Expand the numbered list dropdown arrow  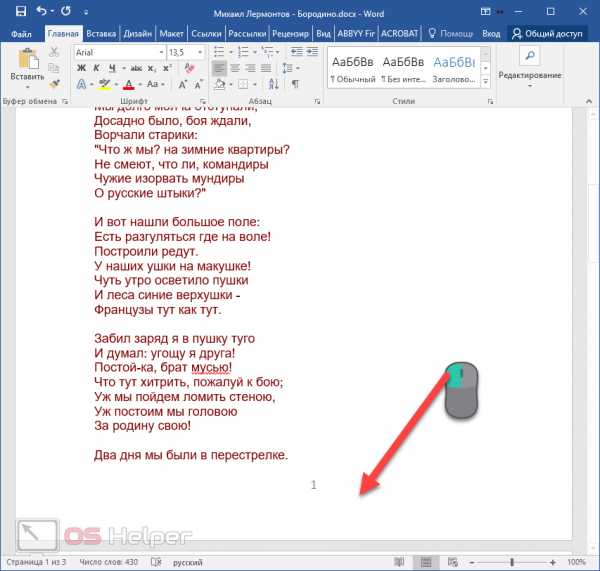[254, 52]
